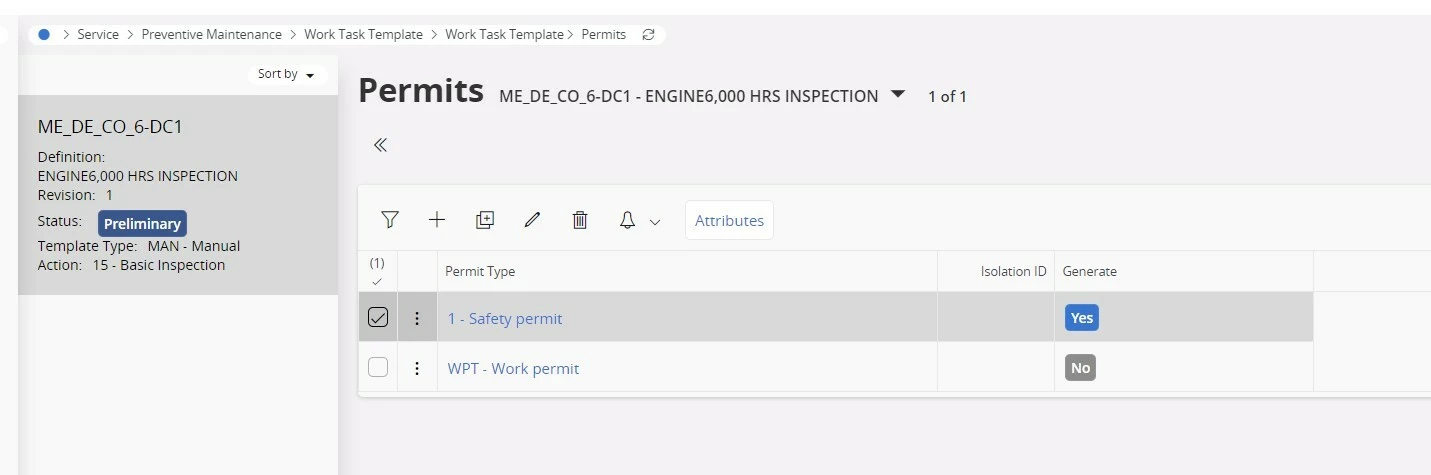The height and width of the screenshot is (475, 1431).
Task: Edit selected permit with pencil icon
Action: (532, 220)
